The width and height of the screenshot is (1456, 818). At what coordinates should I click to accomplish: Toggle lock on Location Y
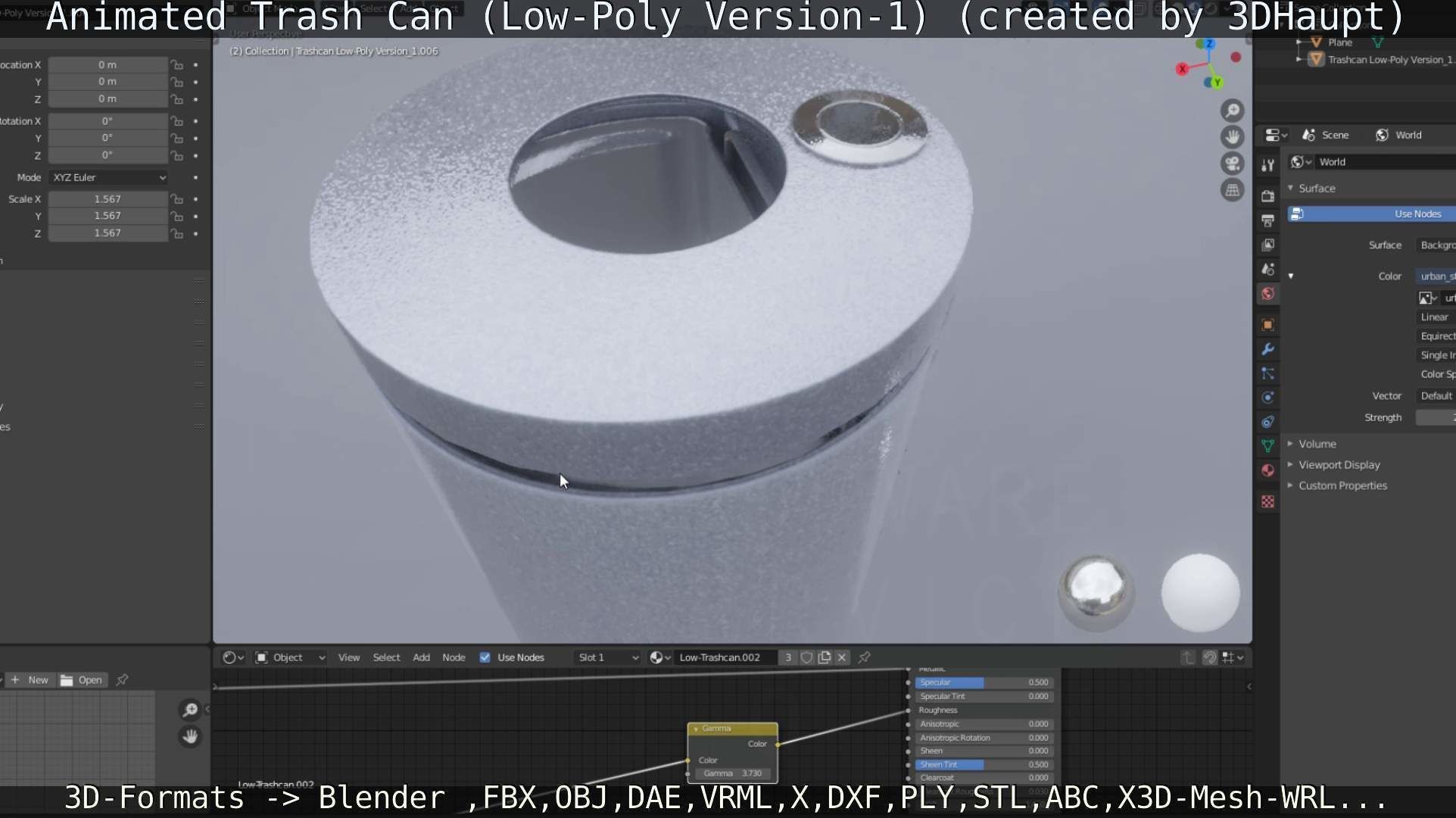(176, 82)
